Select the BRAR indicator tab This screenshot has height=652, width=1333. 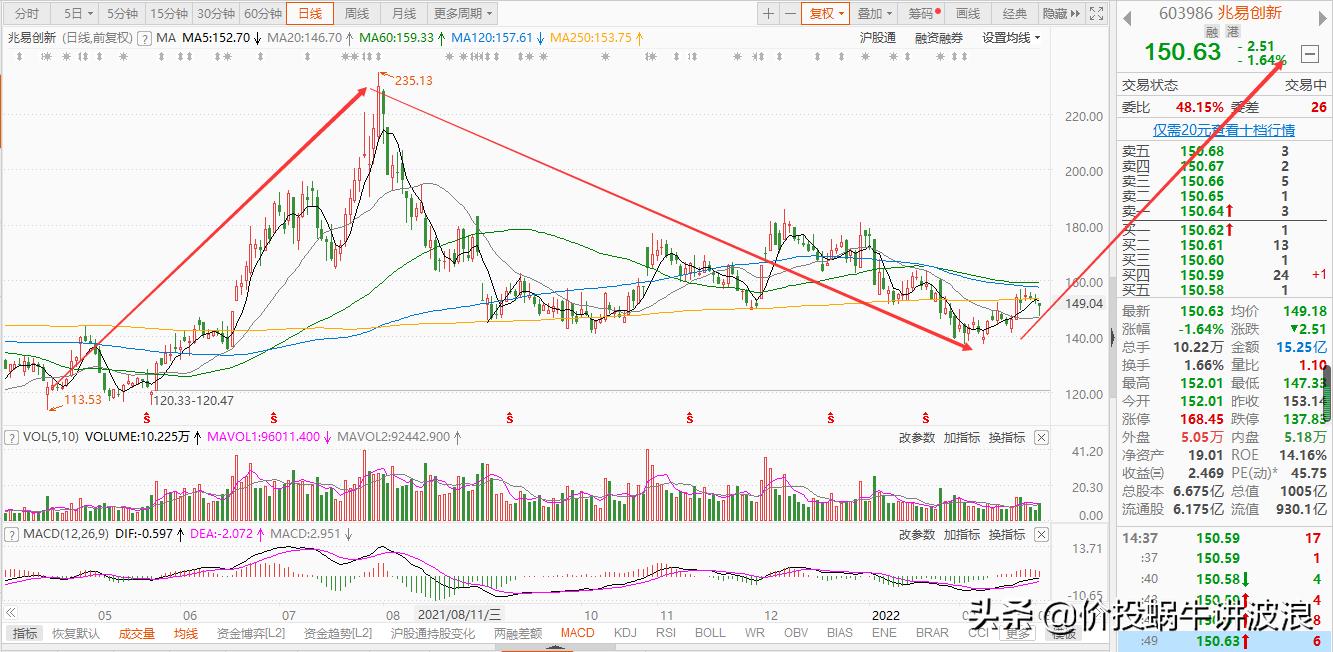point(932,633)
